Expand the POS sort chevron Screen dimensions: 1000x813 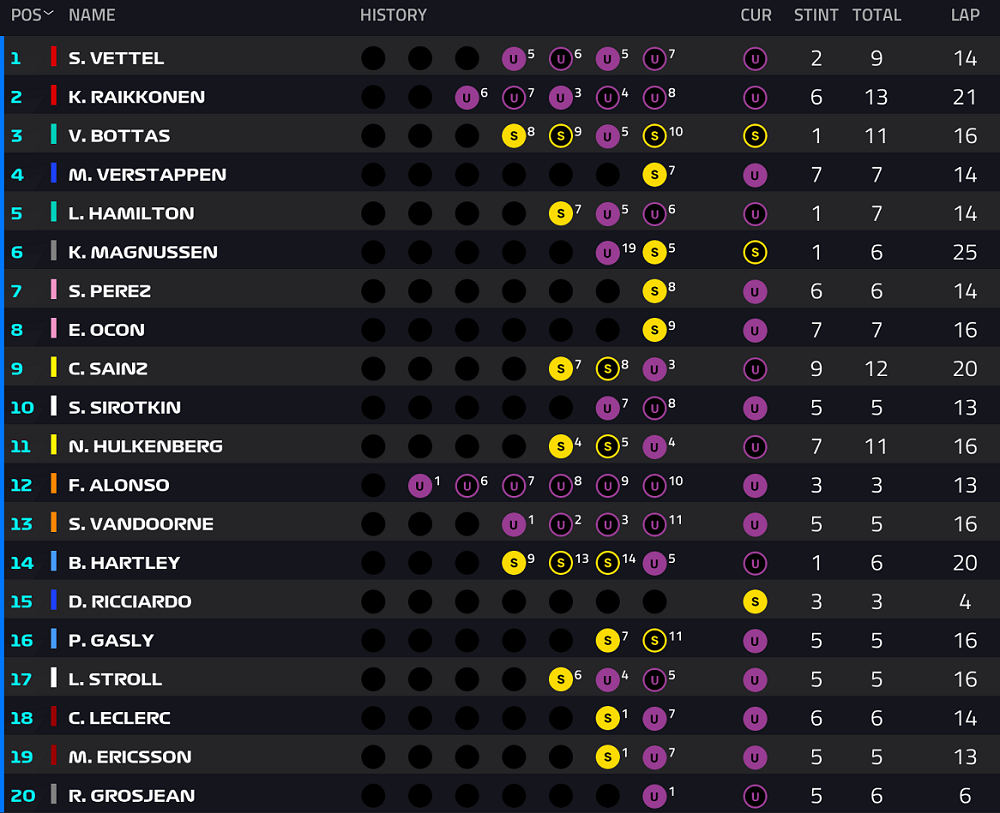point(48,13)
